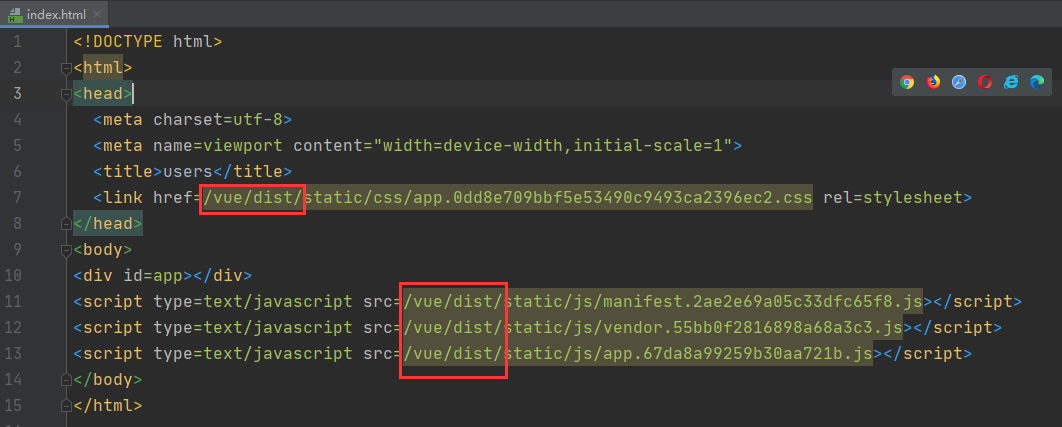Click line number 11 in gutter
Viewport: 1062px width, 427px height.
coord(14,302)
